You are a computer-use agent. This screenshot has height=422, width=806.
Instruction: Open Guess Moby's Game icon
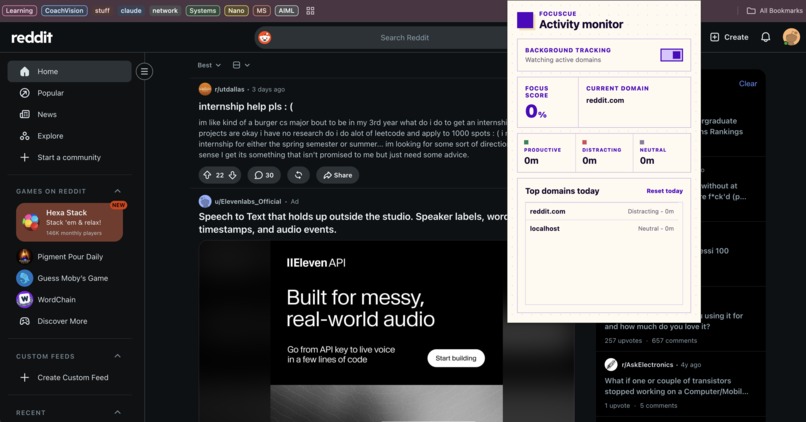coord(24,278)
